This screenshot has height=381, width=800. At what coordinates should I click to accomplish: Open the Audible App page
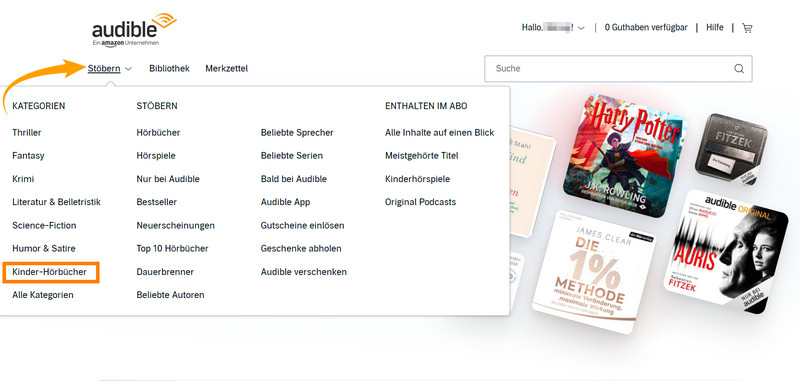pos(285,202)
